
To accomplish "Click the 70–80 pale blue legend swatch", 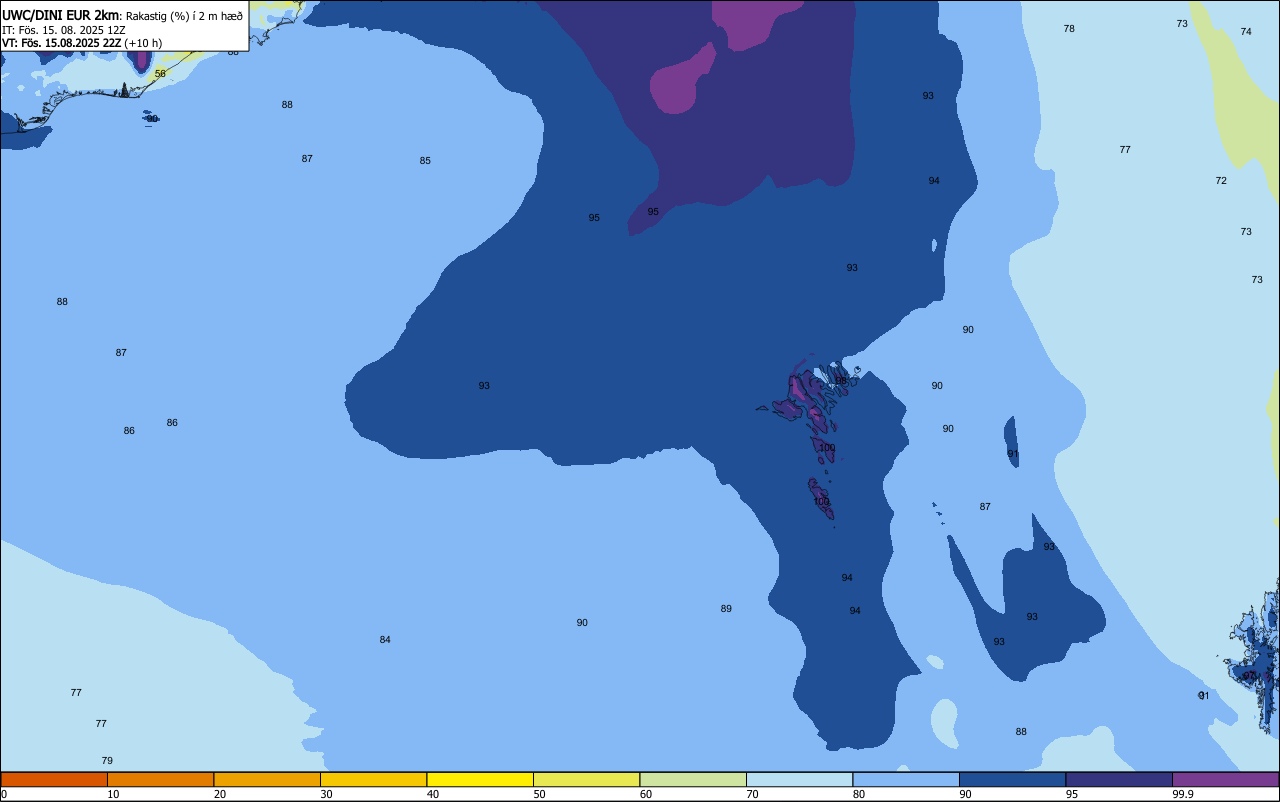I will [799, 779].
